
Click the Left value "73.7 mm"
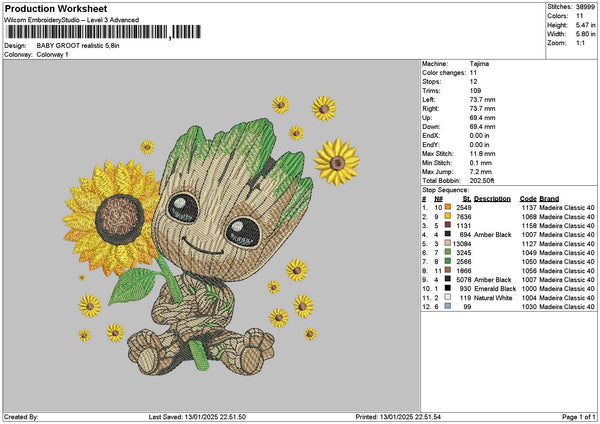483,99
